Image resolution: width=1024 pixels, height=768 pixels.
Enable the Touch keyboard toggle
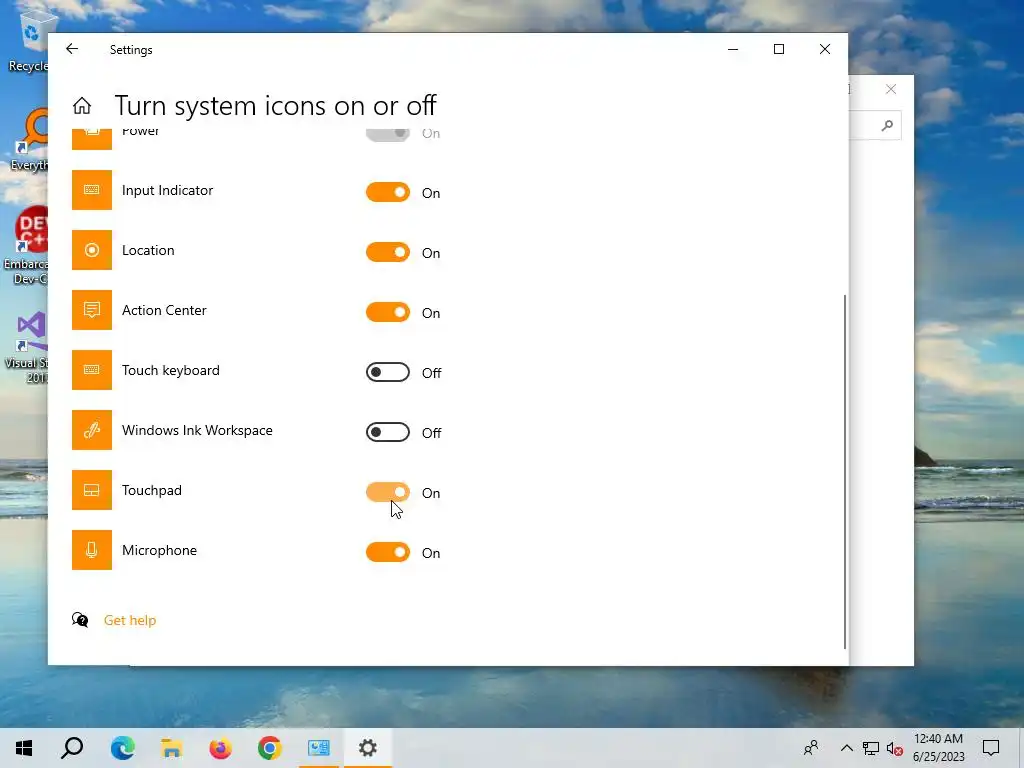point(388,372)
